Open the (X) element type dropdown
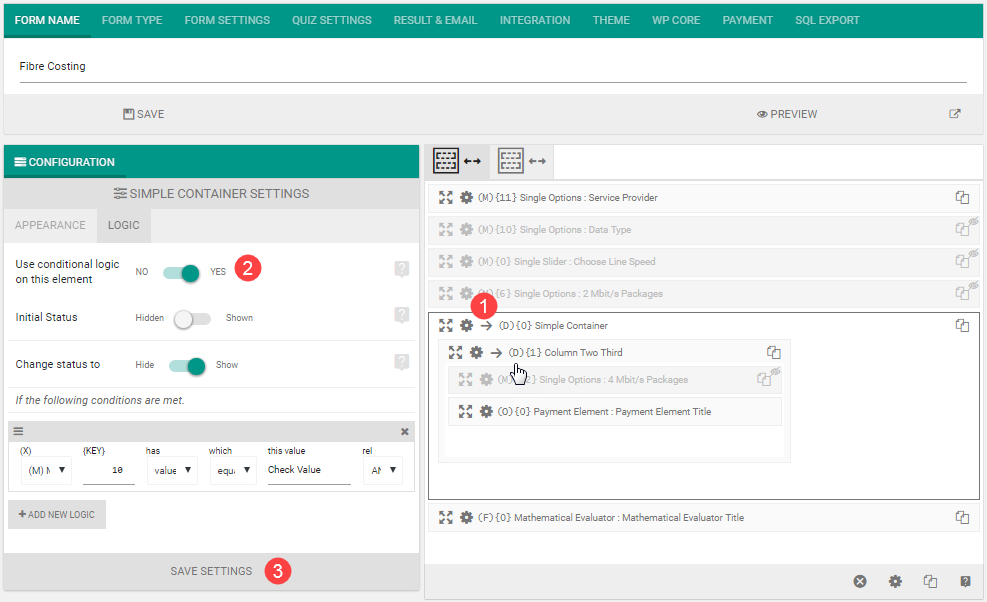987x602 pixels. pos(46,470)
